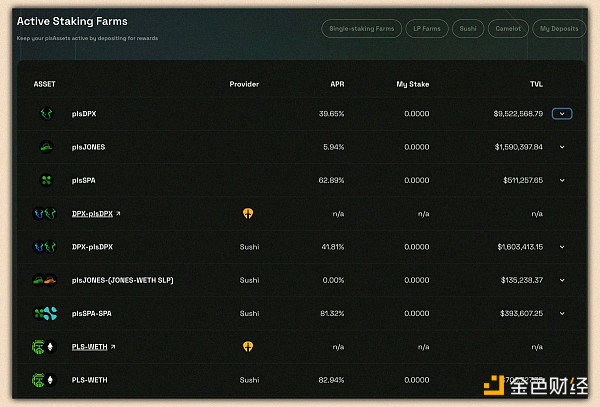
Task: Click the plsSPA-SPA pair icon
Action: coord(46,313)
